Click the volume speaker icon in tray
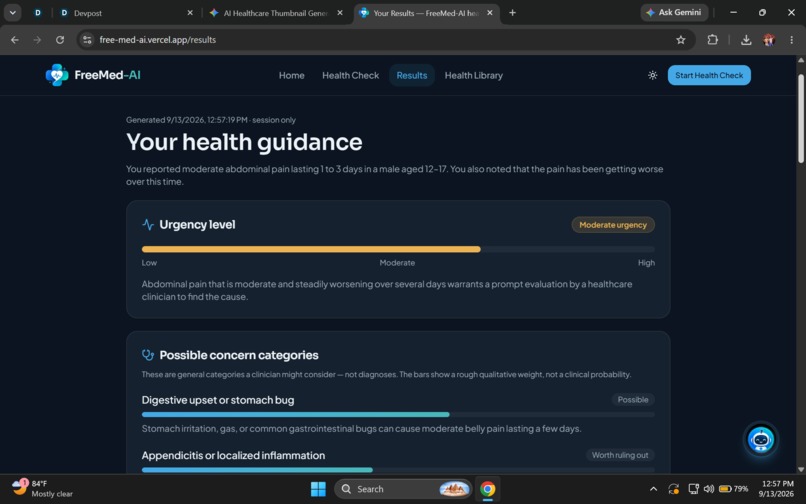 click(709, 489)
